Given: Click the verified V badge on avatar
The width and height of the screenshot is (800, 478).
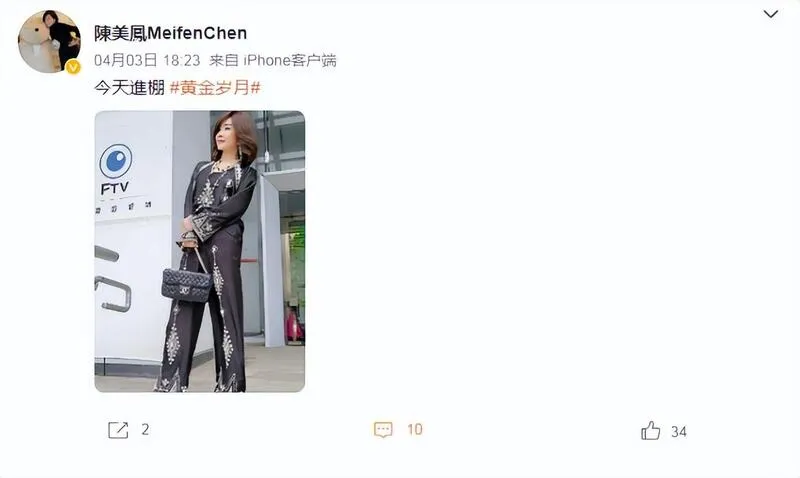Looking at the screenshot, I should (73, 66).
